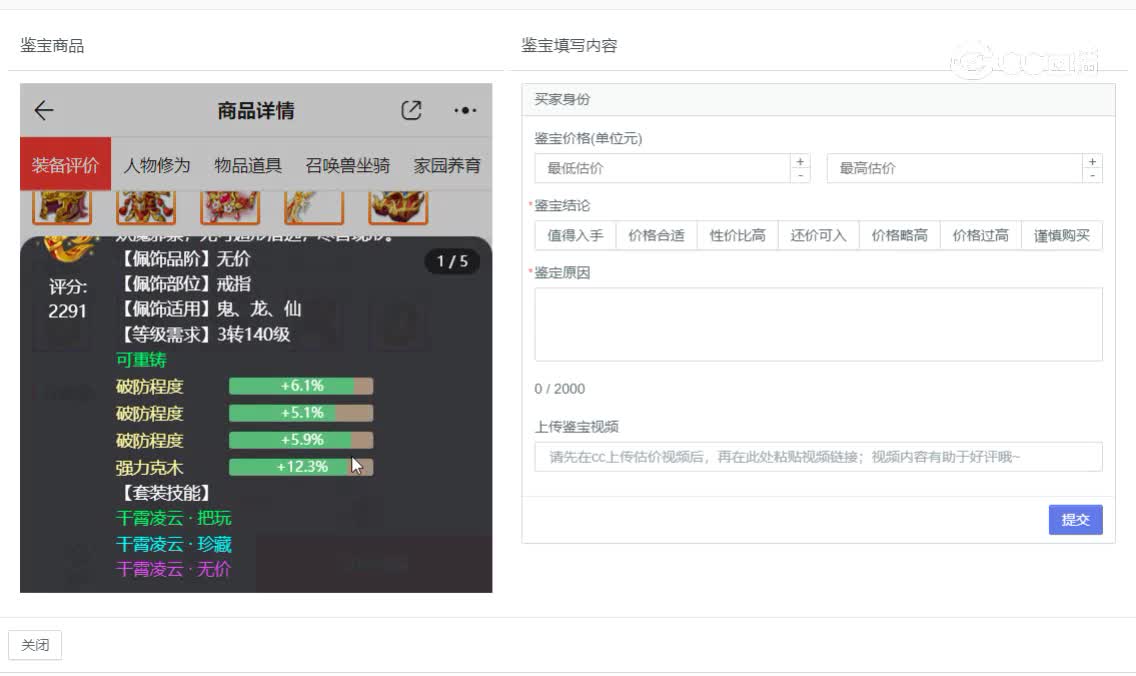
Task: Select 值得入手 conclusion option
Action: (575, 235)
